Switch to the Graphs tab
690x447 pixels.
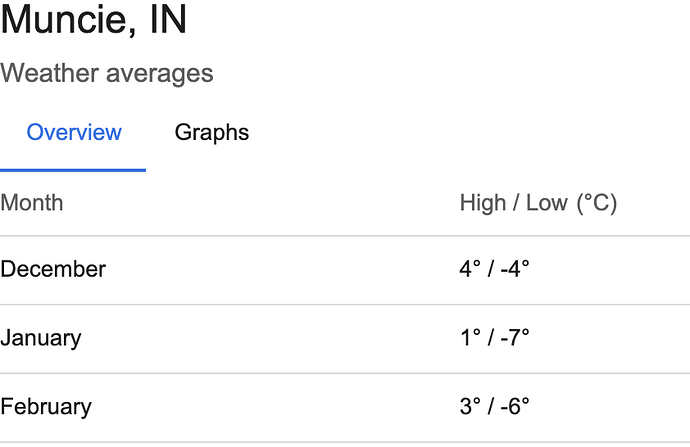click(x=212, y=133)
